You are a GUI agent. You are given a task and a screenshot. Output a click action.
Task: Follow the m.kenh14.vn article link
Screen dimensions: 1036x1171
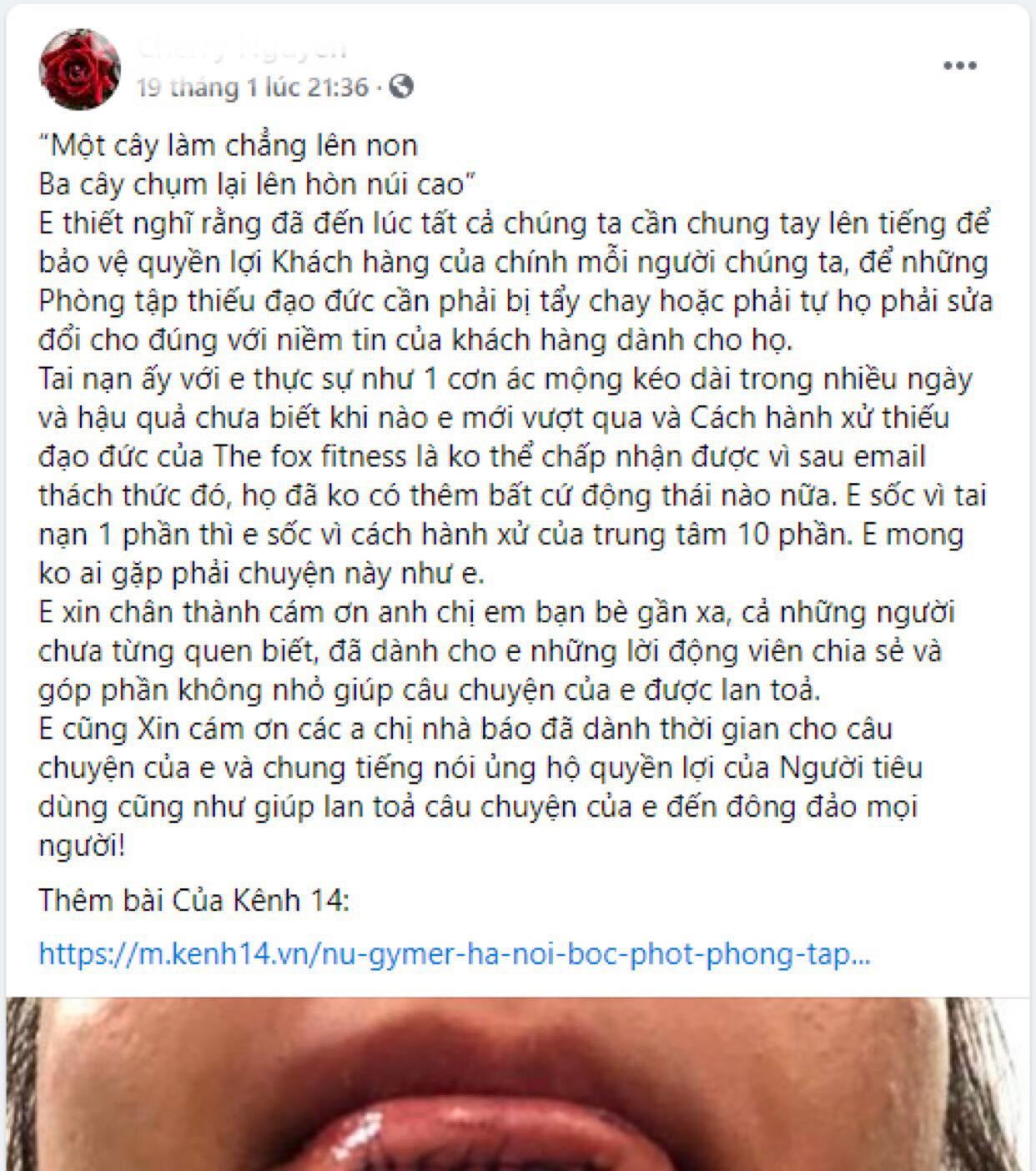455,953
